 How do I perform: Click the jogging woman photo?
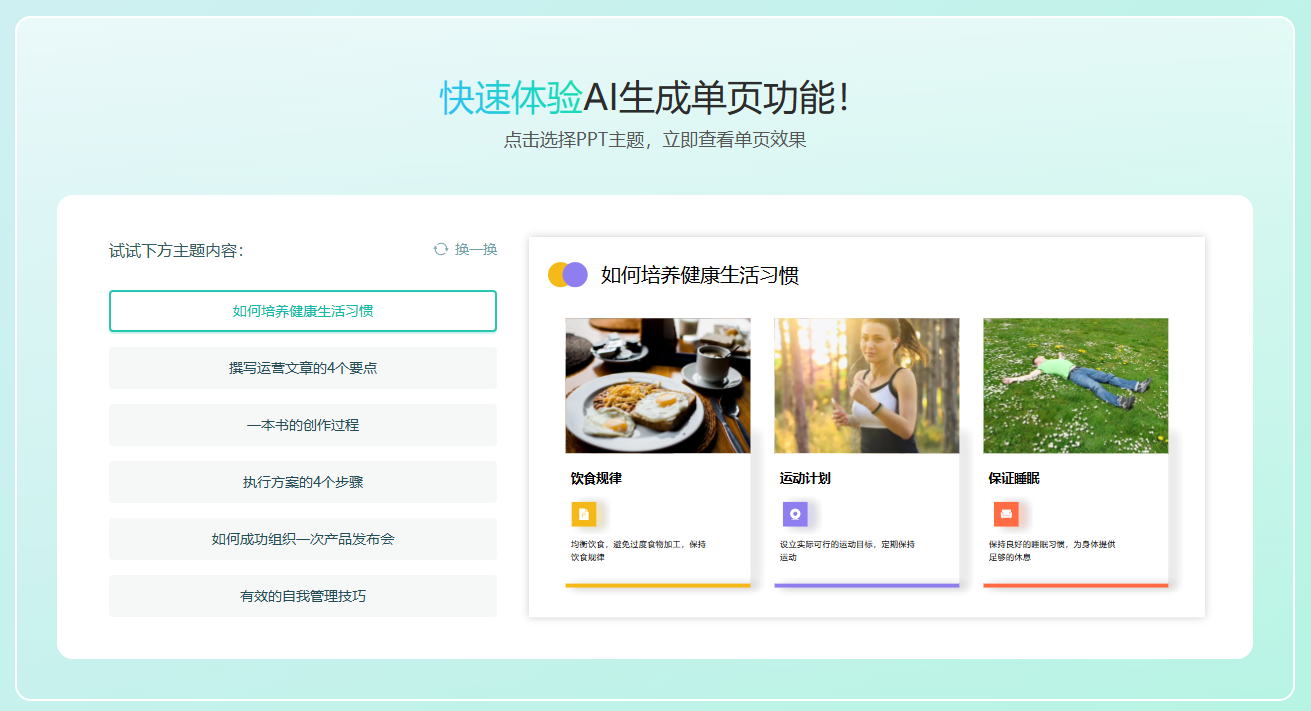(x=867, y=385)
